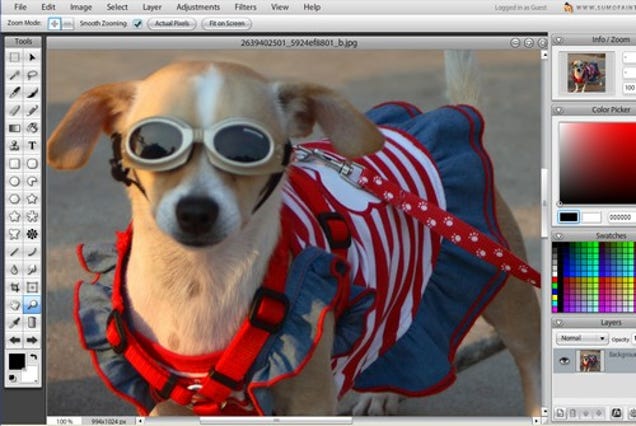The width and height of the screenshot is (636, 426).
Task: Toggle the Smooth Zooming checkbox
Action: tap(137, 23)
